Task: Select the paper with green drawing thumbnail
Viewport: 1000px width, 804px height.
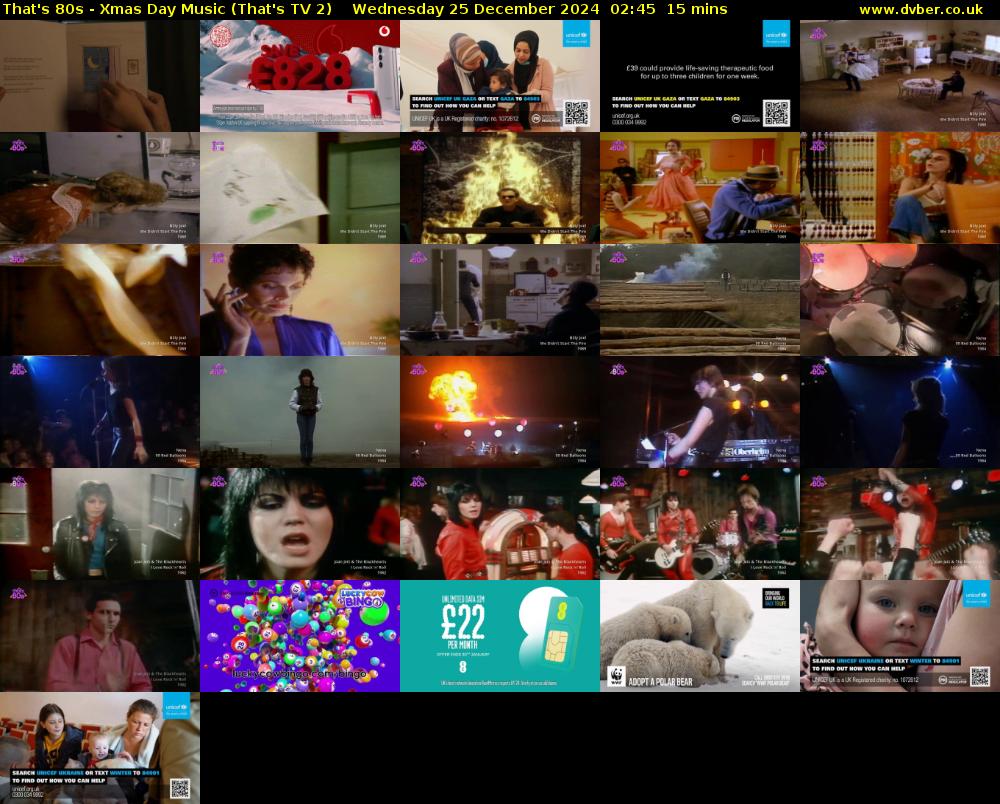Action: coord(300,188)
